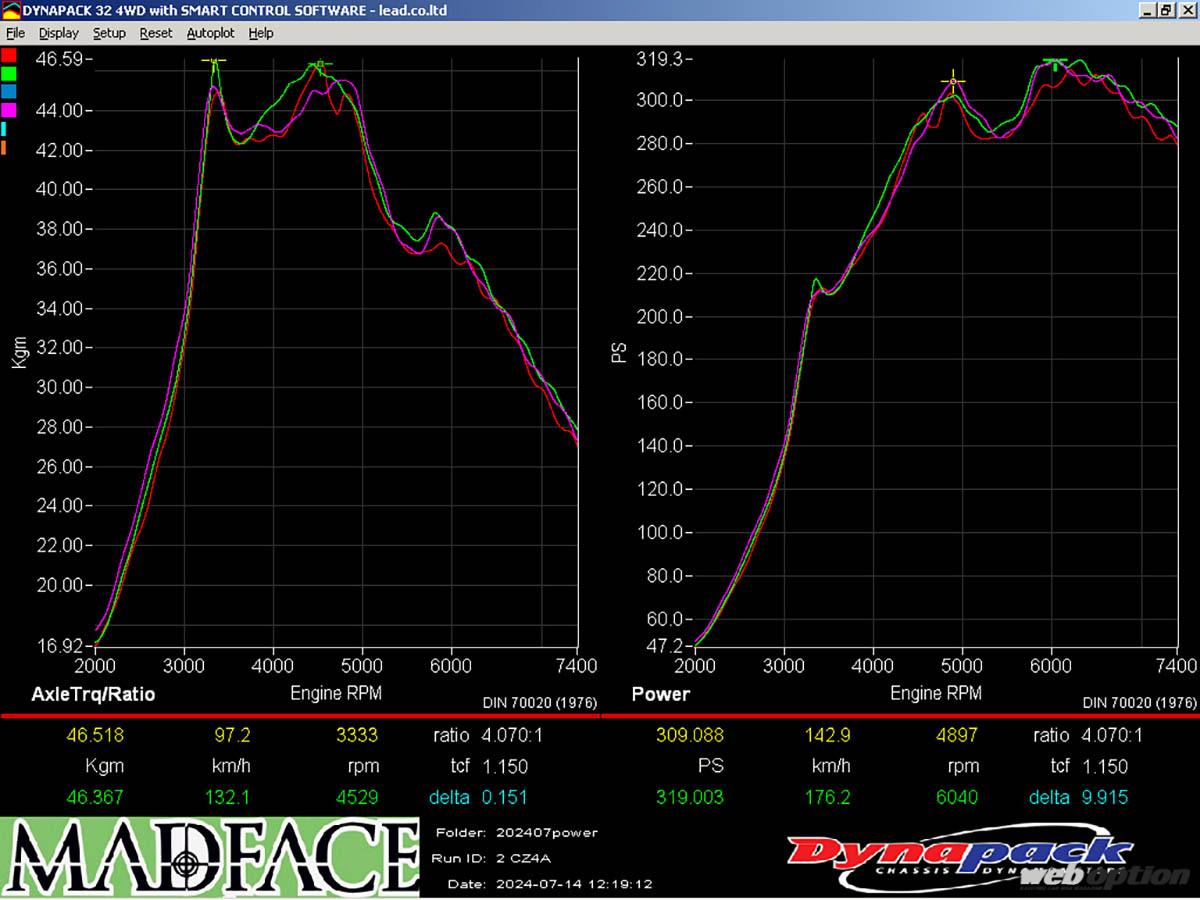This screenshot has width=1200, height=900.
Task: Select the red run color swatch
Action: coord(10,55)
